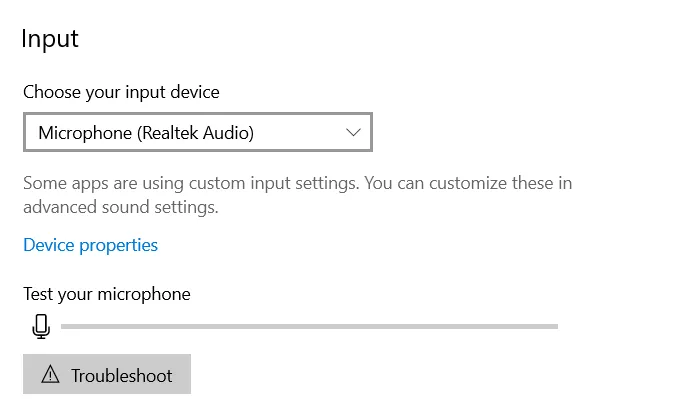Click the microphone icon beside the level bar

click(41, 327)
